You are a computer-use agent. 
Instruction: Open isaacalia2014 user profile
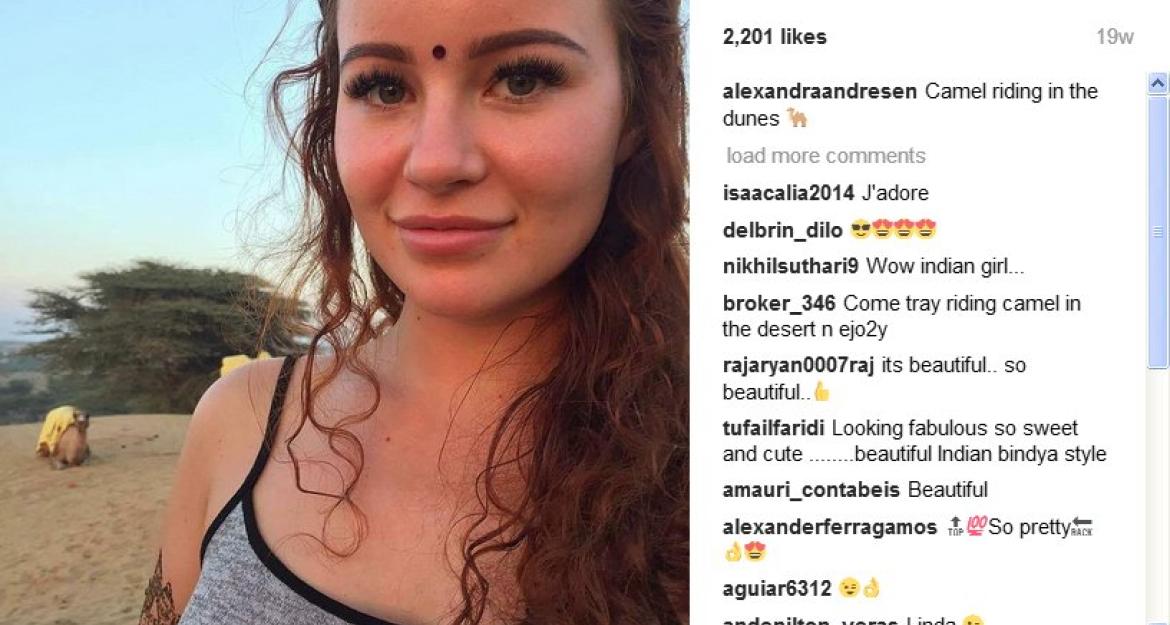click(788, 193)
